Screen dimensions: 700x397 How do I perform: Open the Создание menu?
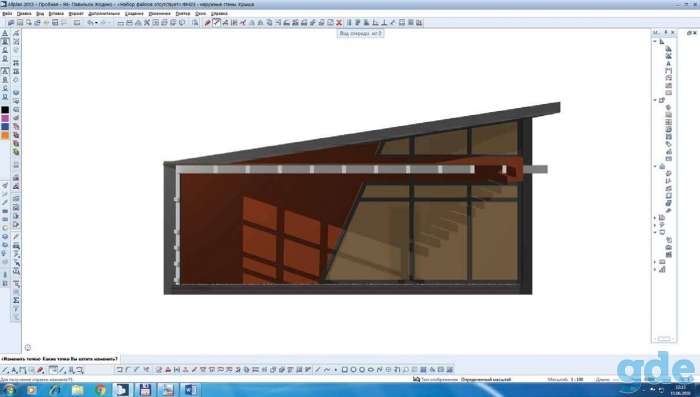pos(134,14)
